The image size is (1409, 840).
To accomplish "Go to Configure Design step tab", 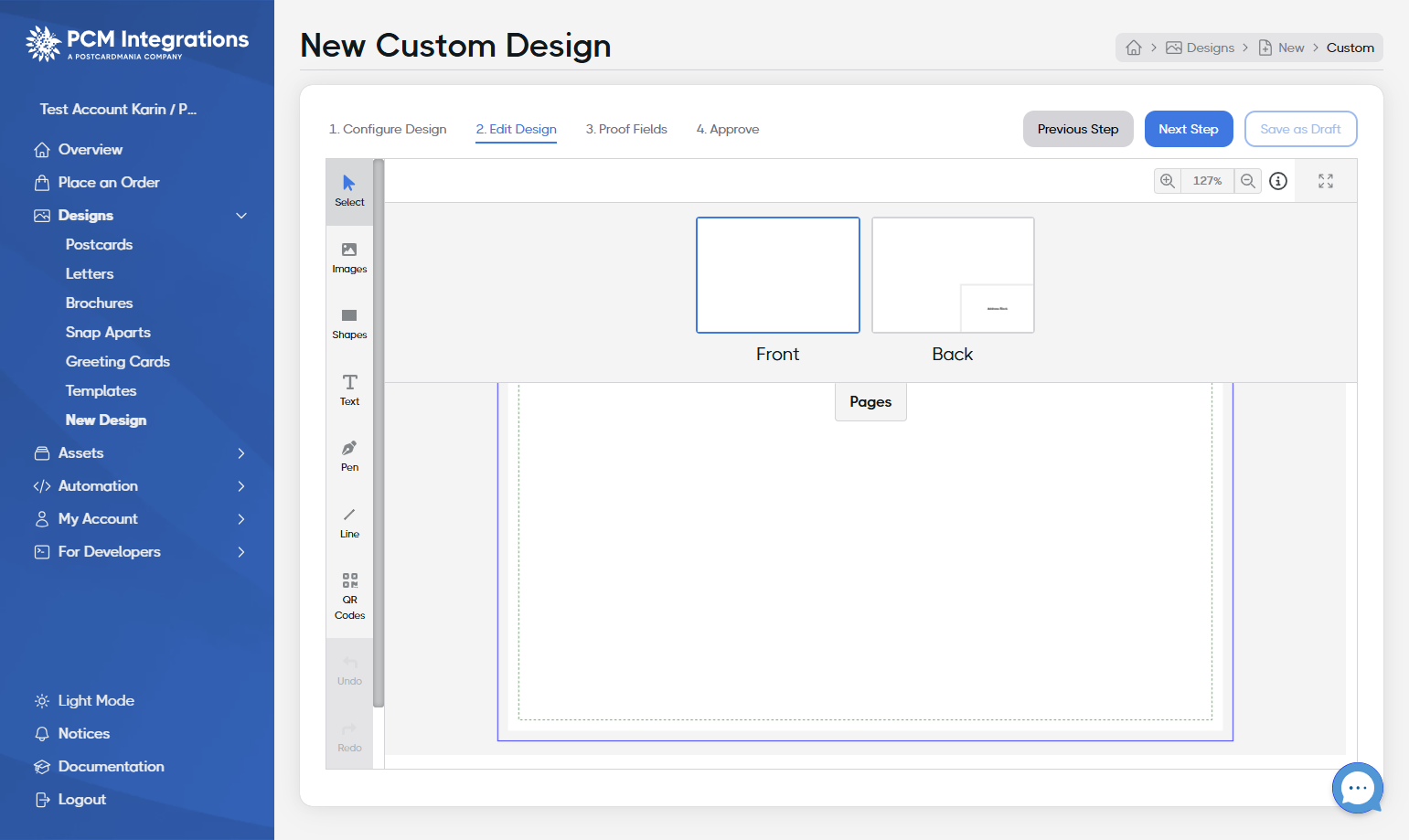I will 388,130.
